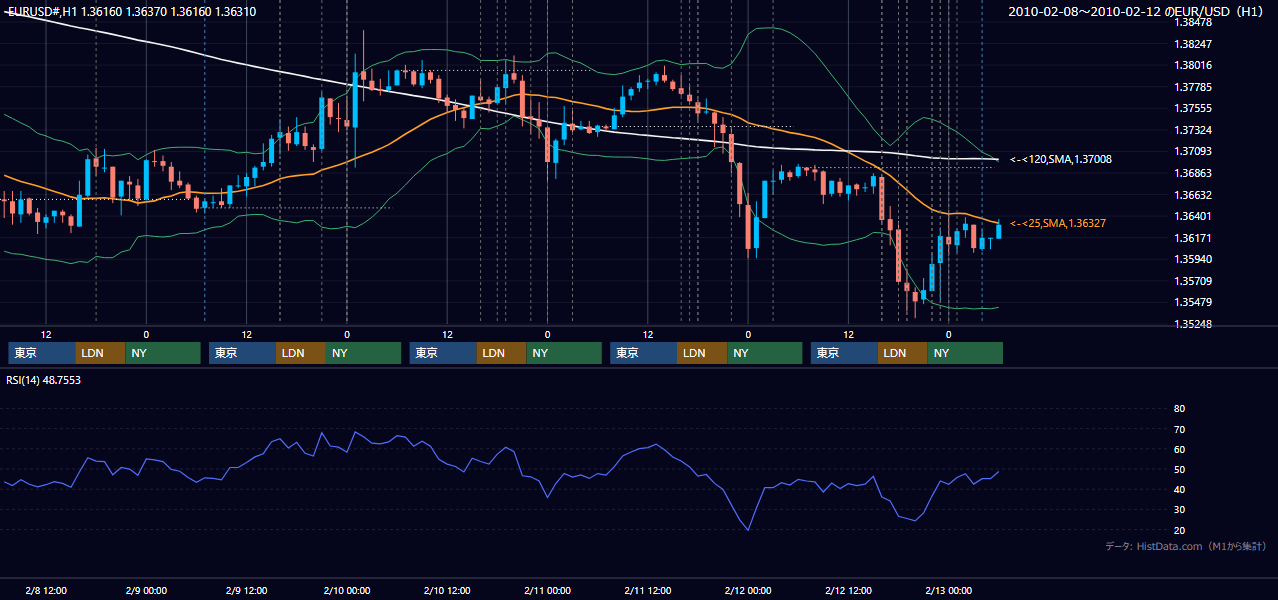Click RSI scale level 20
The image size is (1278, 600).
[x=1179, y=530]
